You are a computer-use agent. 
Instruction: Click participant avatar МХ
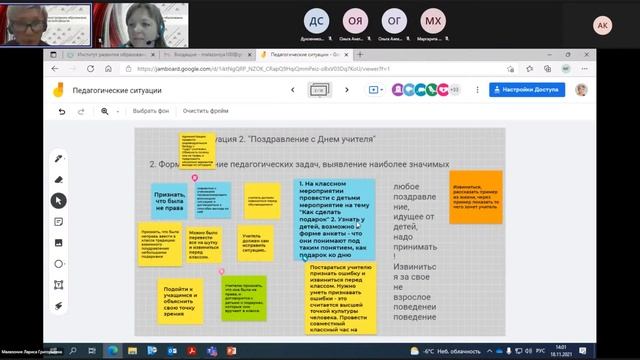pyautogui.click(x=433, y=21)
